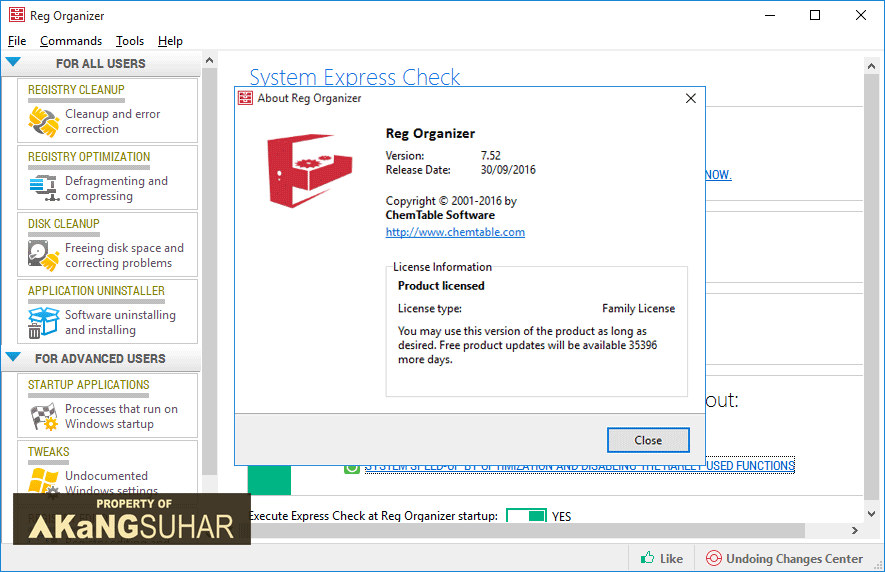Click the Application Uninstaller box icon
This screenshot has height=572, width=885.
click(x=43, y=322)
